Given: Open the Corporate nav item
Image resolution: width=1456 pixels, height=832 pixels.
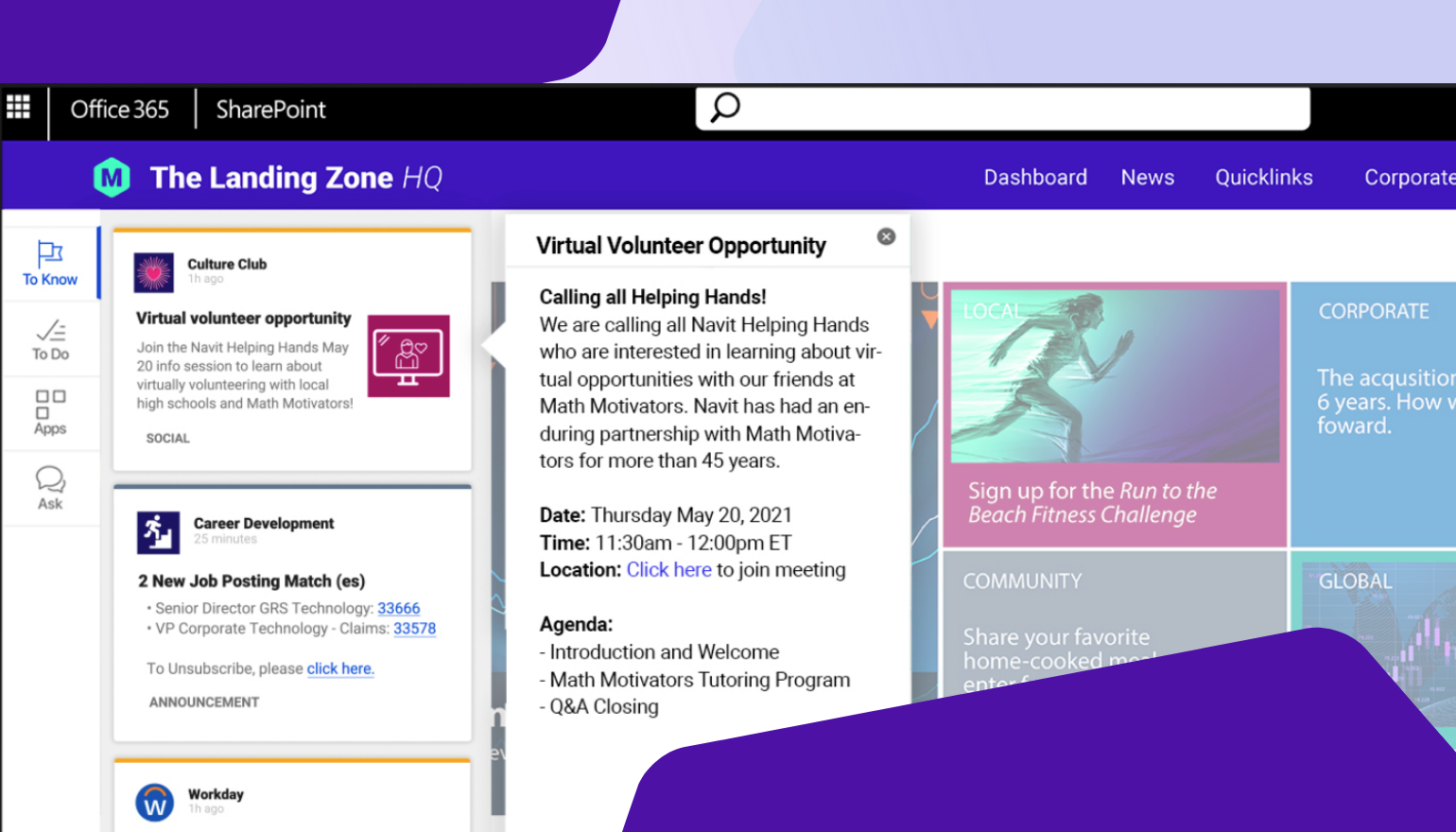Looking at the screenshot, I should click(x=1410, y=178).
